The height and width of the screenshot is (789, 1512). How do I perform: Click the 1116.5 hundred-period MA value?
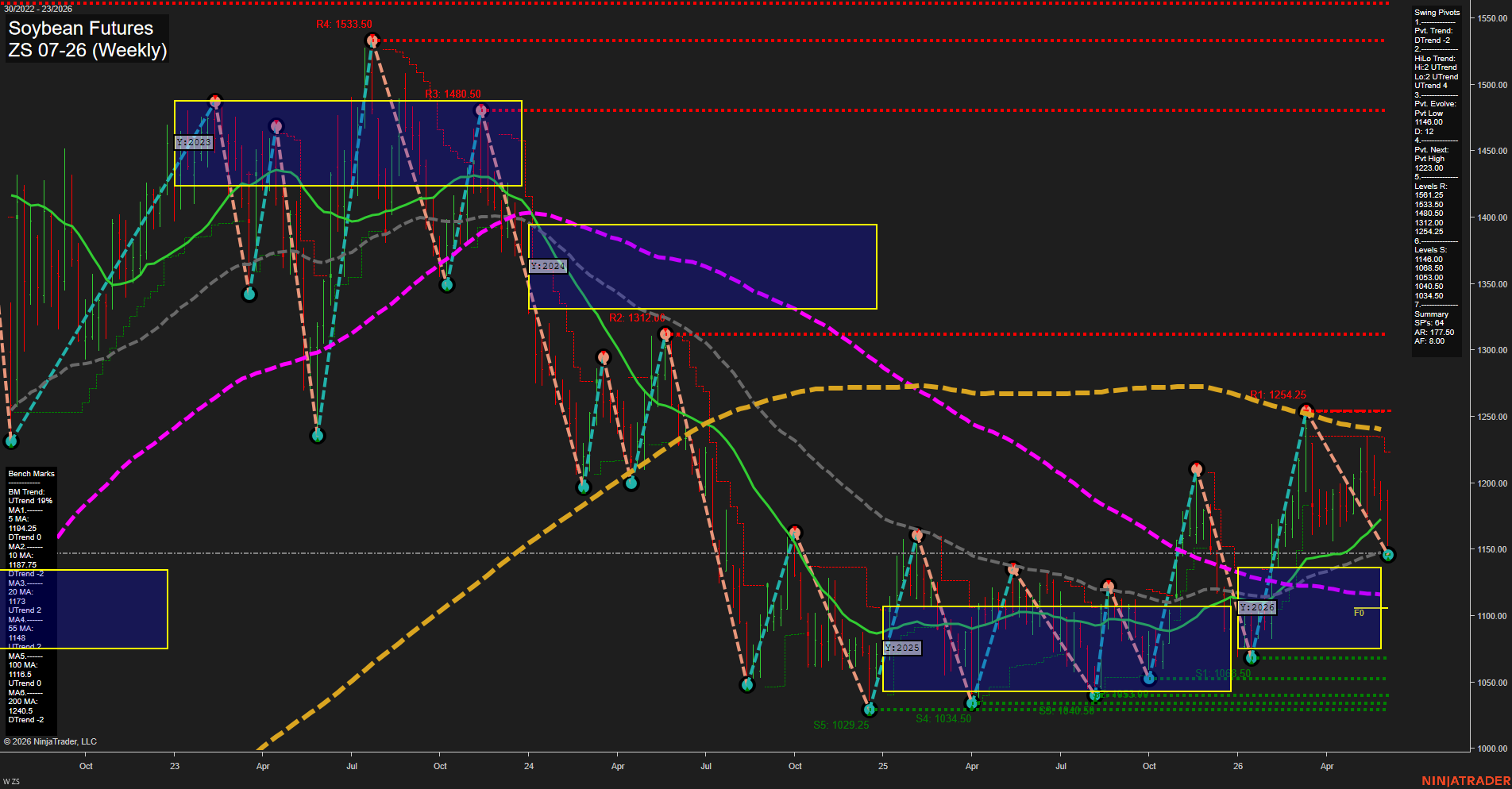20,675
